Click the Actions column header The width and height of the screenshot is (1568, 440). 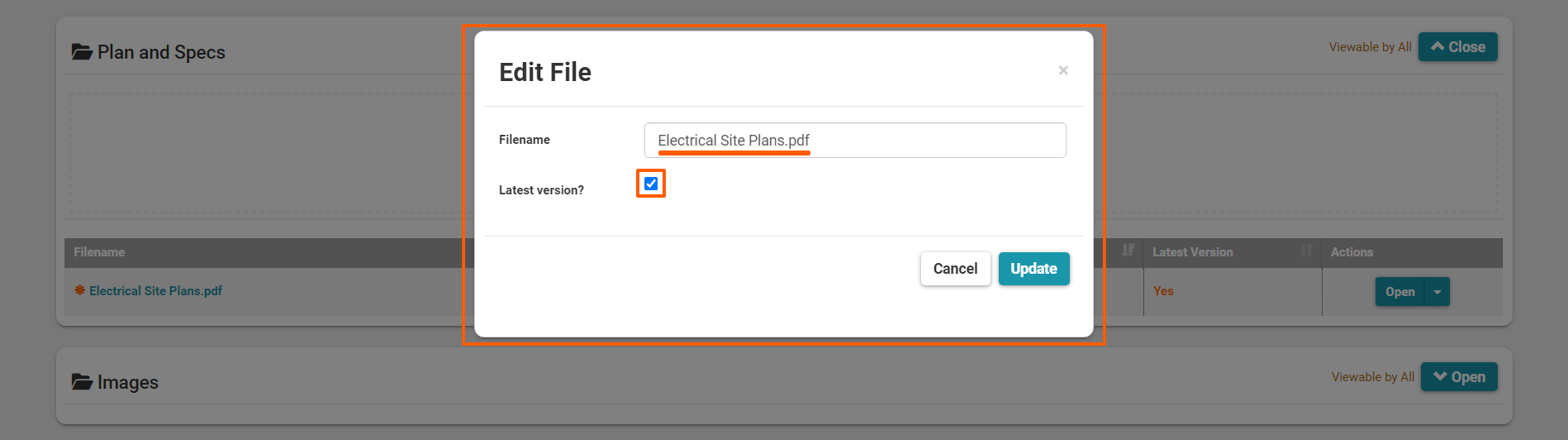click(x=1352, y=252)
